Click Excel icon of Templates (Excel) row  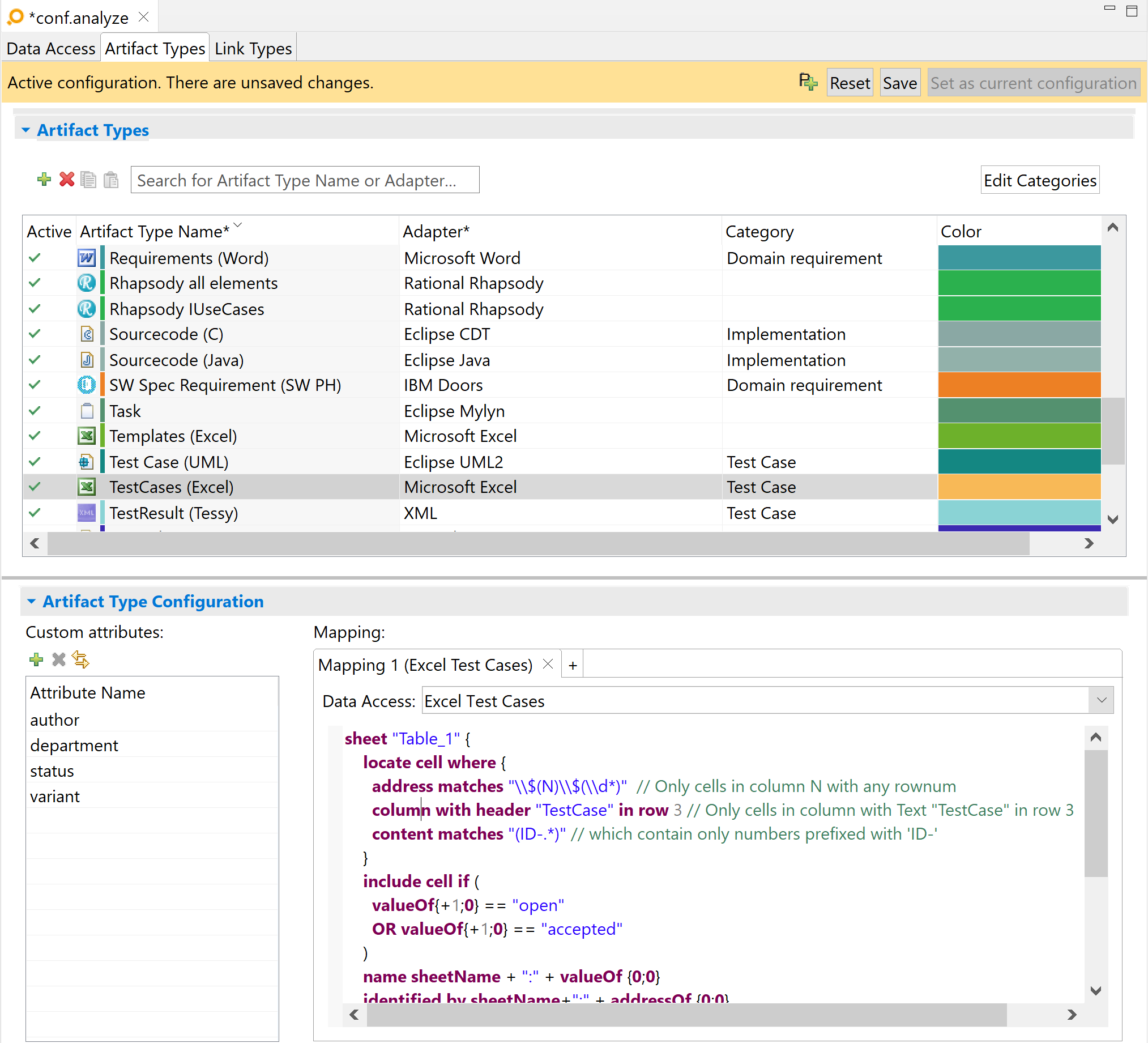(87, 436)
